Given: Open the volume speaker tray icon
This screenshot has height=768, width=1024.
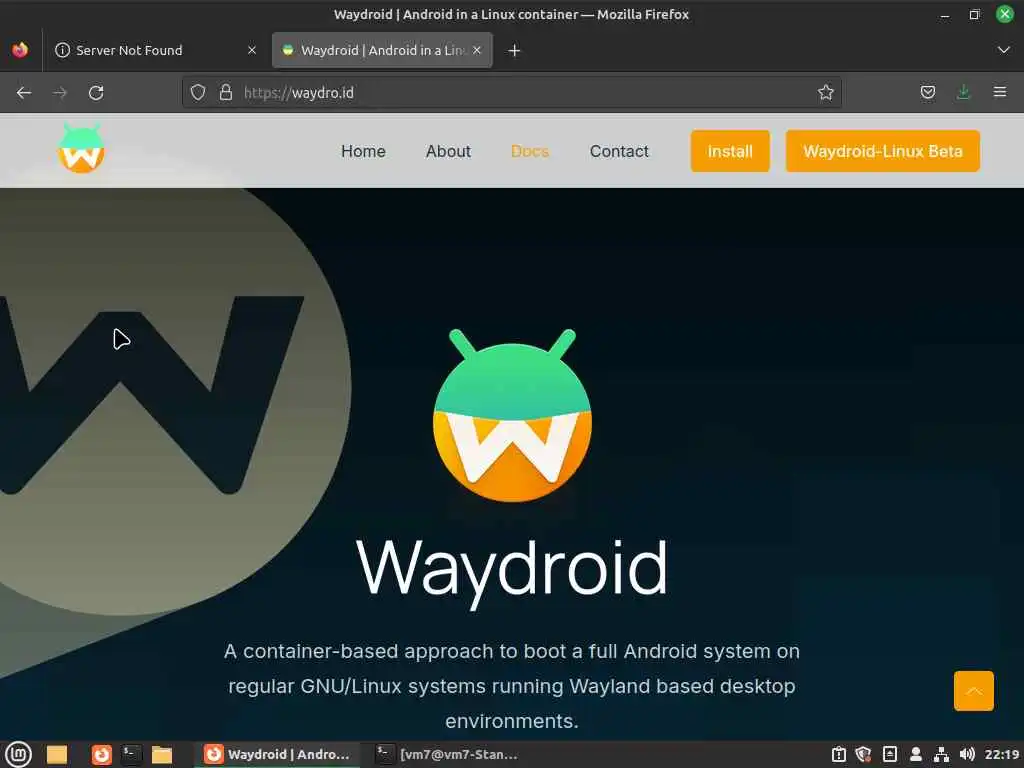Looking at the screenshot, I should coord(967,754).
